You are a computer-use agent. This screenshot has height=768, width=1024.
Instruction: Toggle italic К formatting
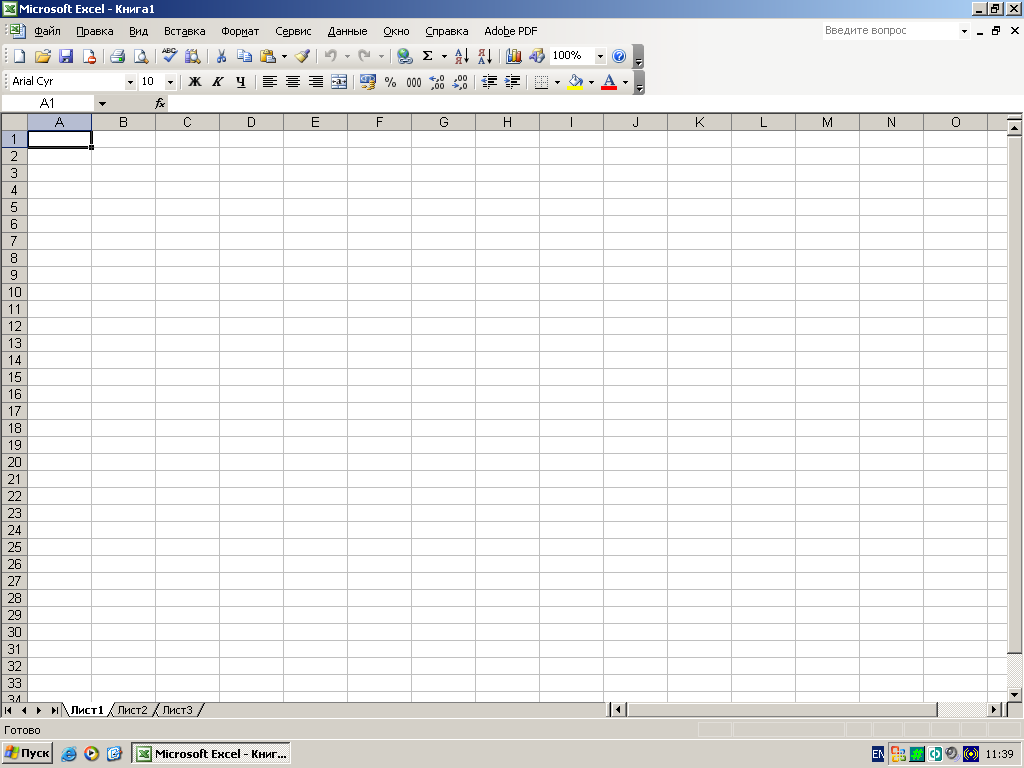pos(218,82)
